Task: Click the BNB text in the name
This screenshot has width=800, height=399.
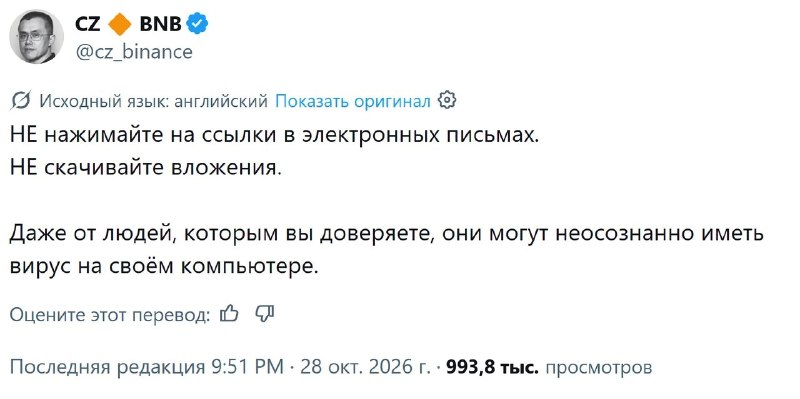Action: click(x=160, y=23)
